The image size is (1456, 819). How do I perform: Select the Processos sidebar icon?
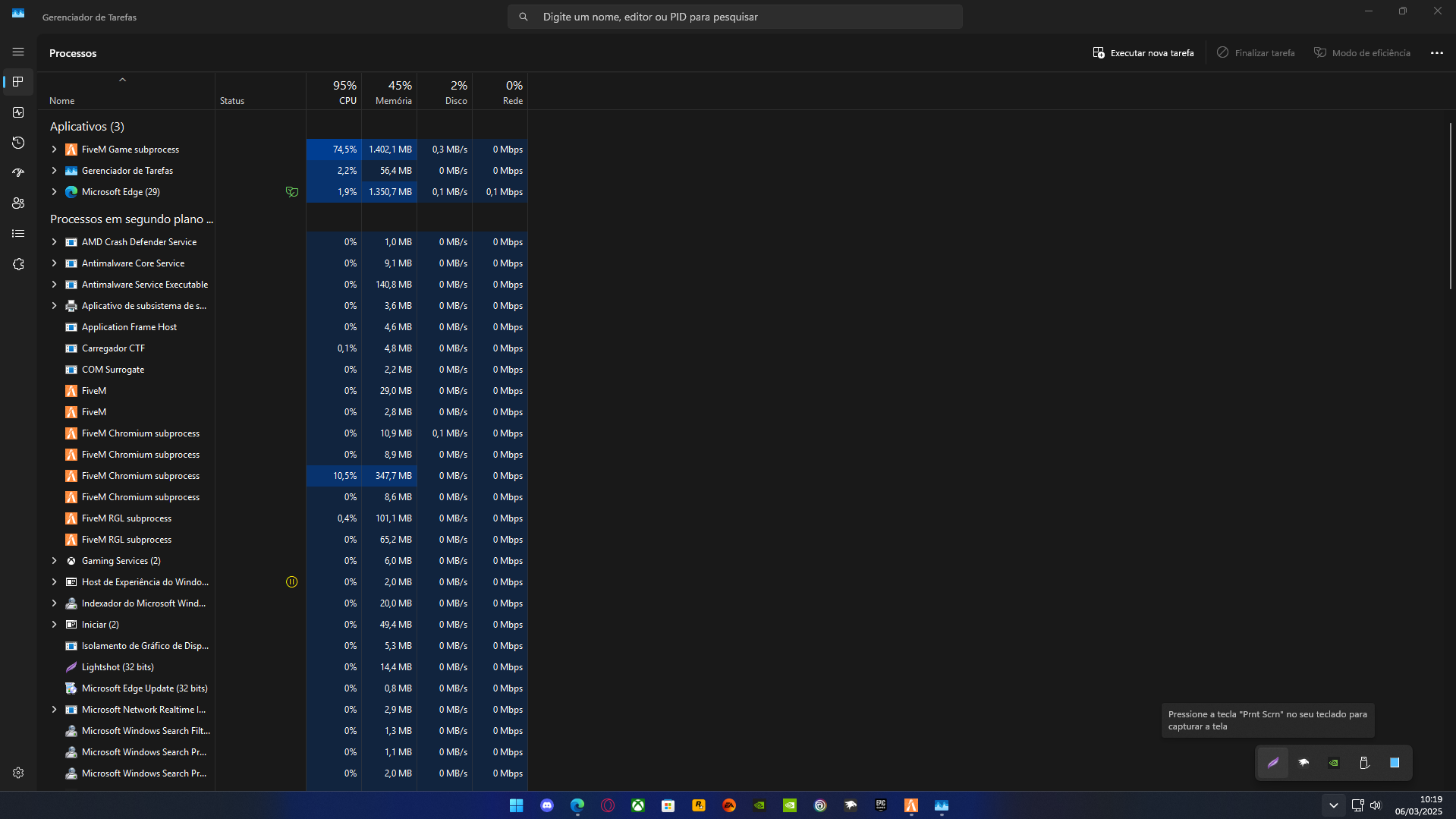(18, 82)
